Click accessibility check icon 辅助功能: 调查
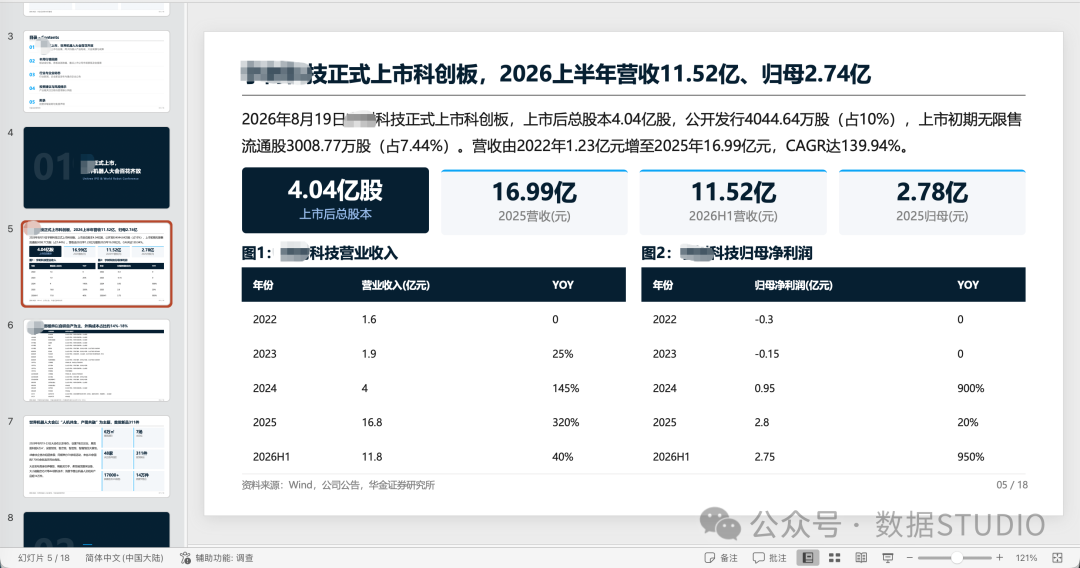The height and width of the screenshot is (568, 1080). (217, 558)
